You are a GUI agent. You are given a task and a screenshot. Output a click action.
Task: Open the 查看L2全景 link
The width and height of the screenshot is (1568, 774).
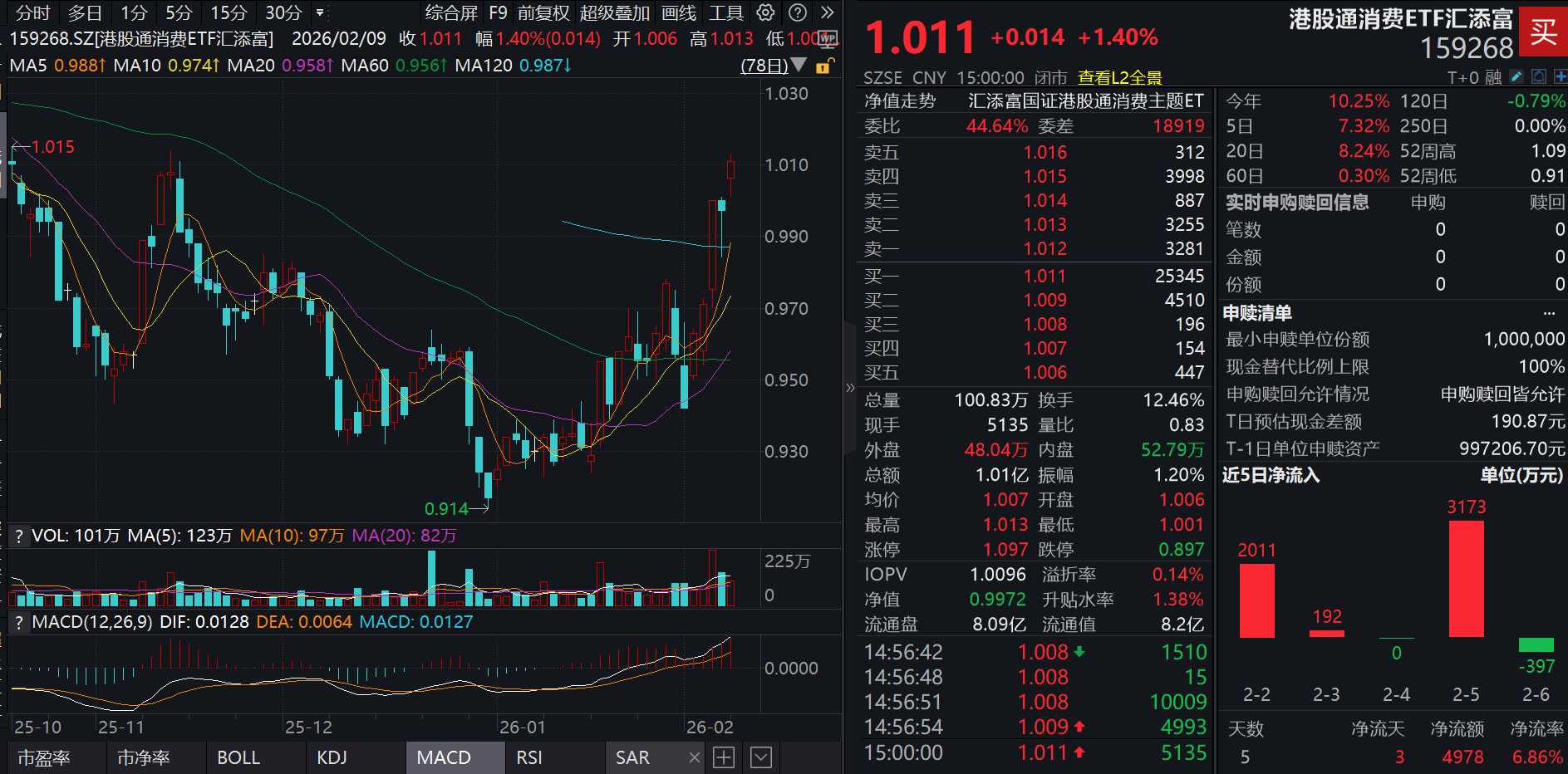[x=1119, y=77]
